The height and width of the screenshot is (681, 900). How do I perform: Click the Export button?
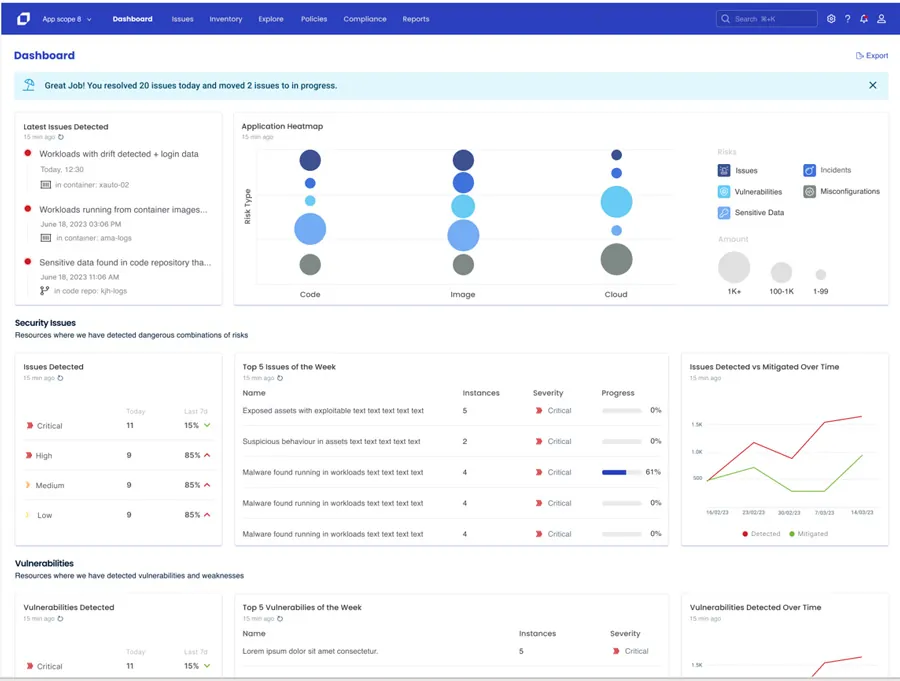click(x=871, y=56)
